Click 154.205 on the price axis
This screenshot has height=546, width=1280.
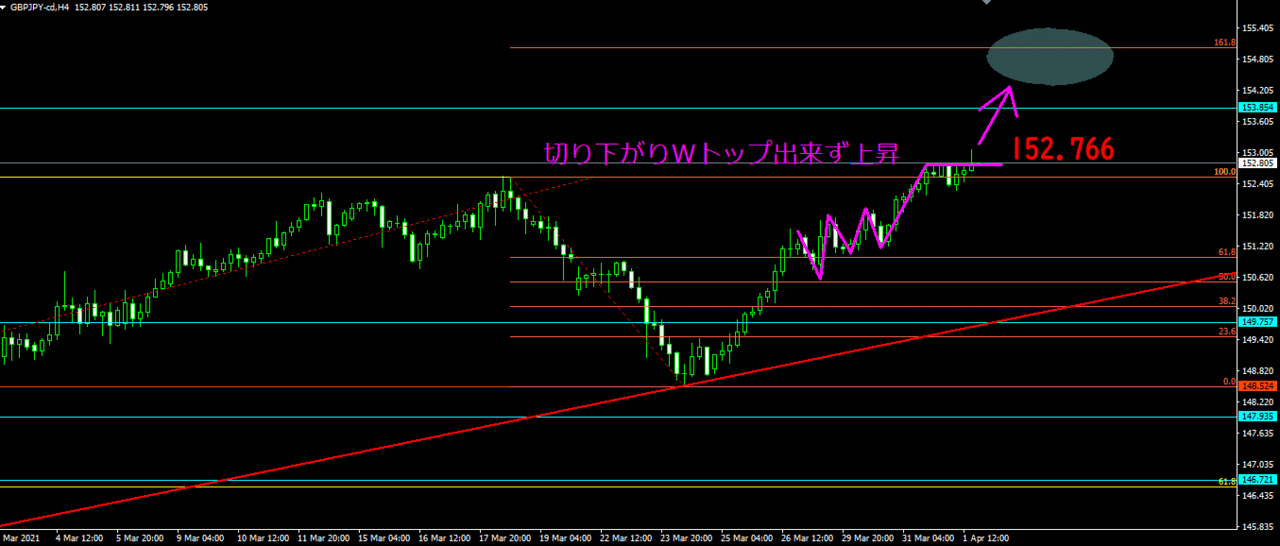point(1258,91)
